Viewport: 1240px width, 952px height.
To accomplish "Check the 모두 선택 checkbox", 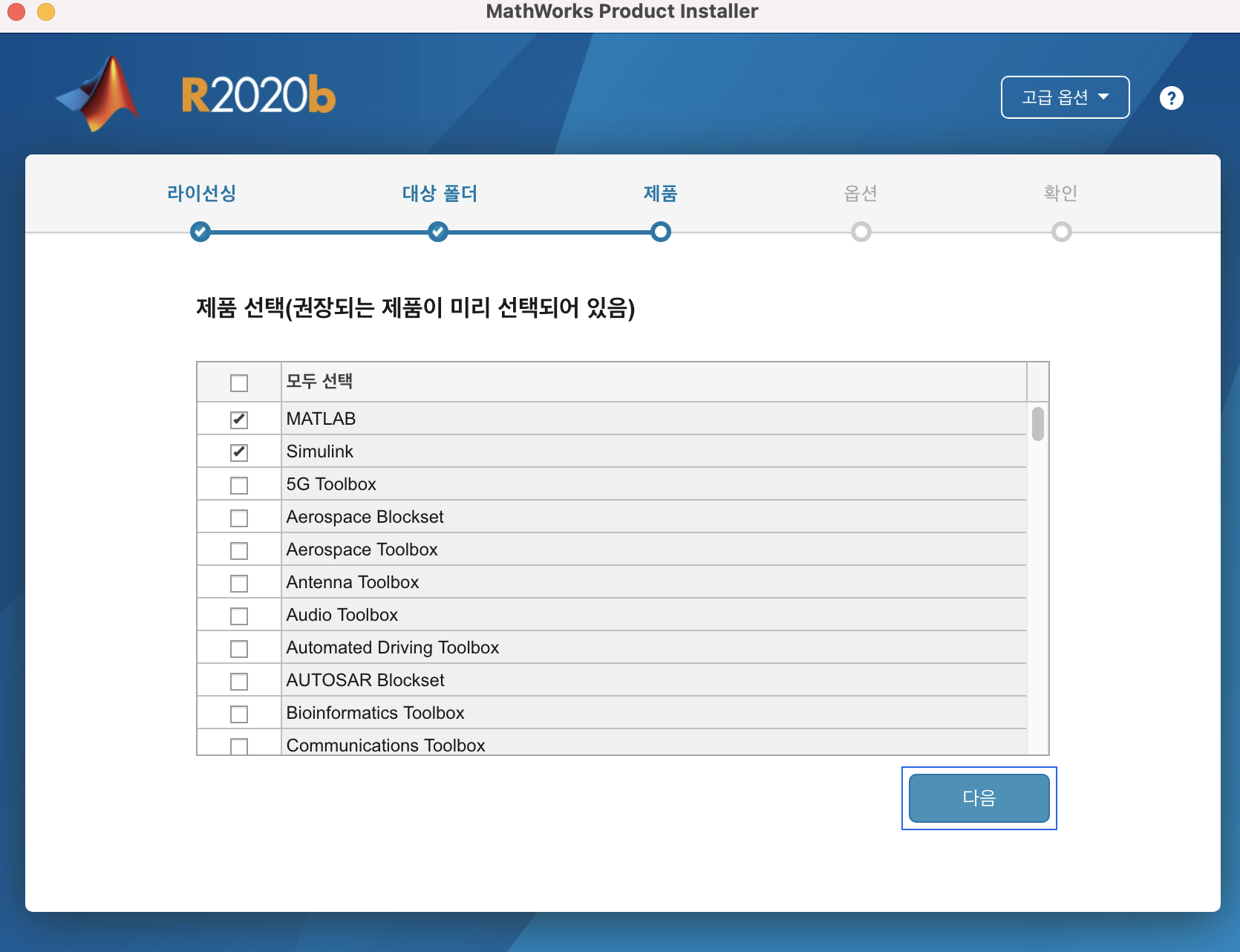I will pyautogui.click(x=239, y=383).
